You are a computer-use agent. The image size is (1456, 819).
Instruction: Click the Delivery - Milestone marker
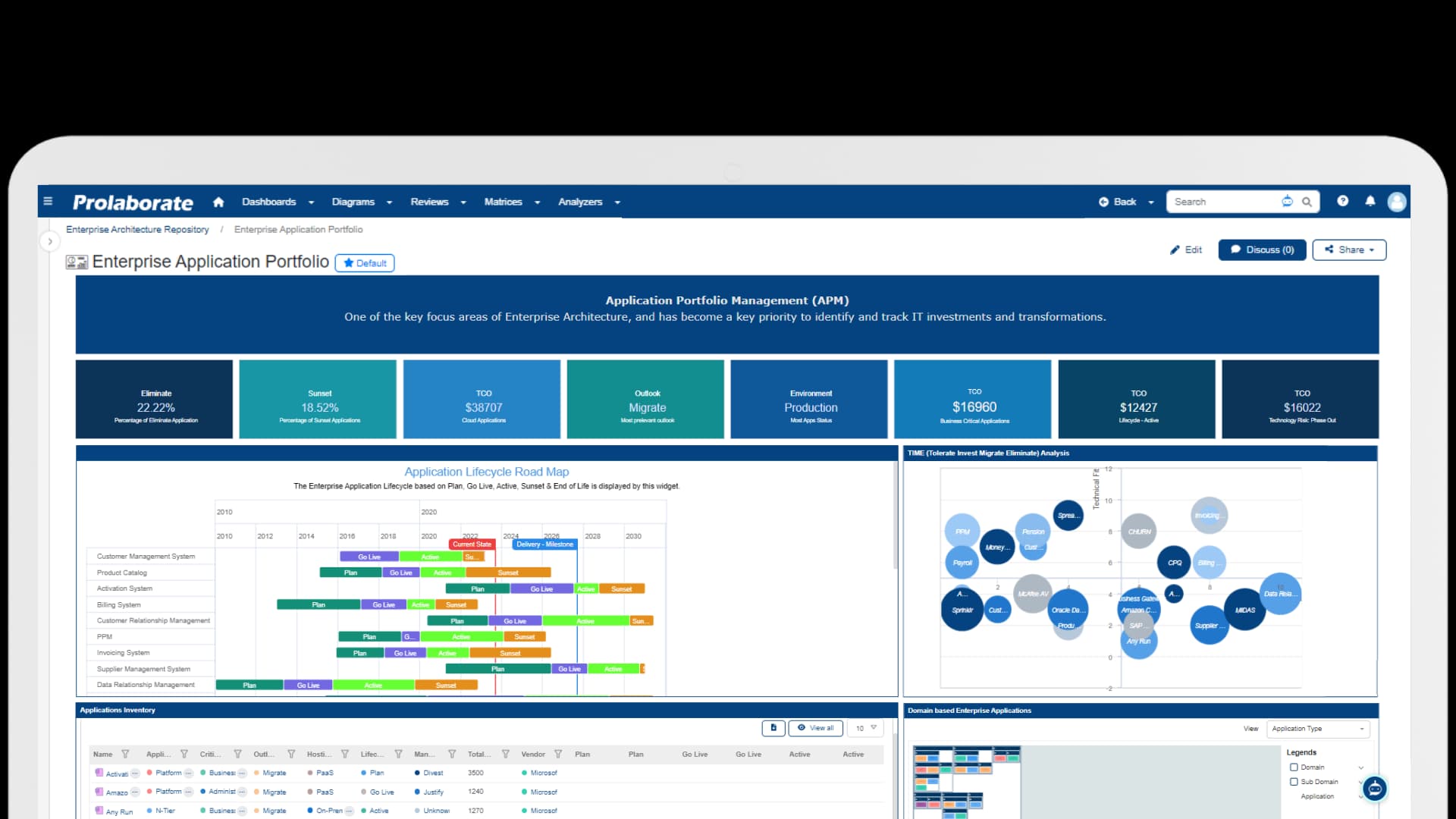[544, 544]
